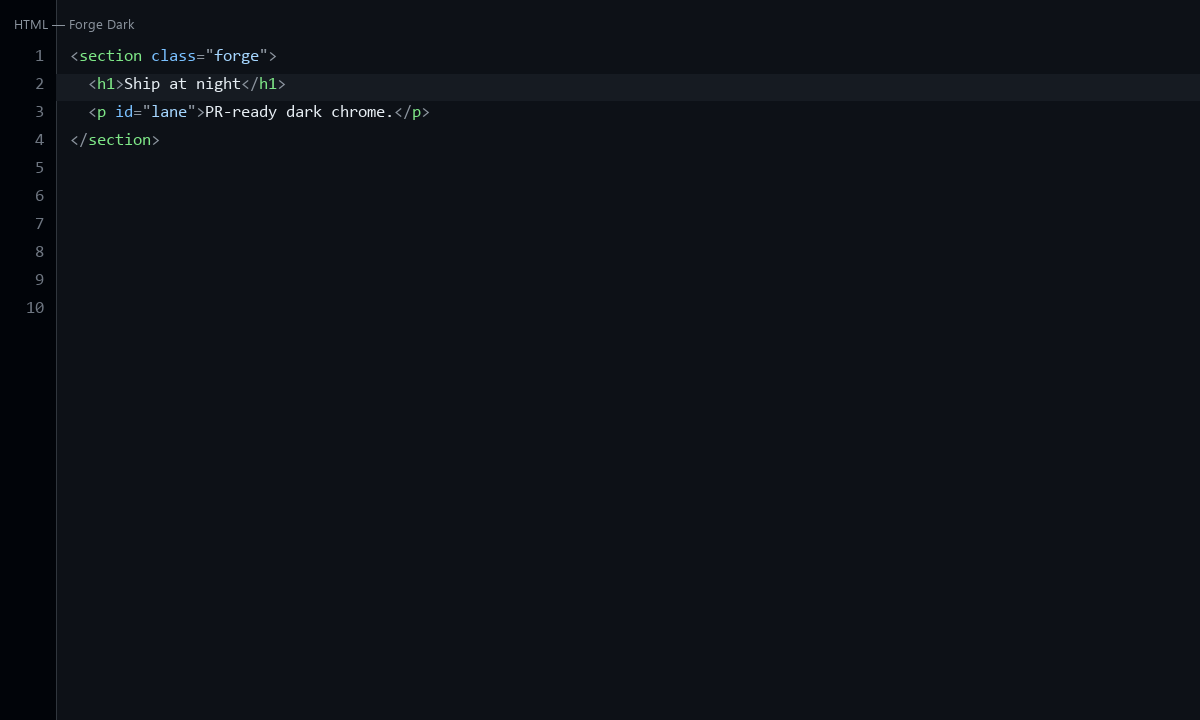Click line number 9 in the gutter
The width and height of the screenshot is (1200, 720).
(39, 280)
